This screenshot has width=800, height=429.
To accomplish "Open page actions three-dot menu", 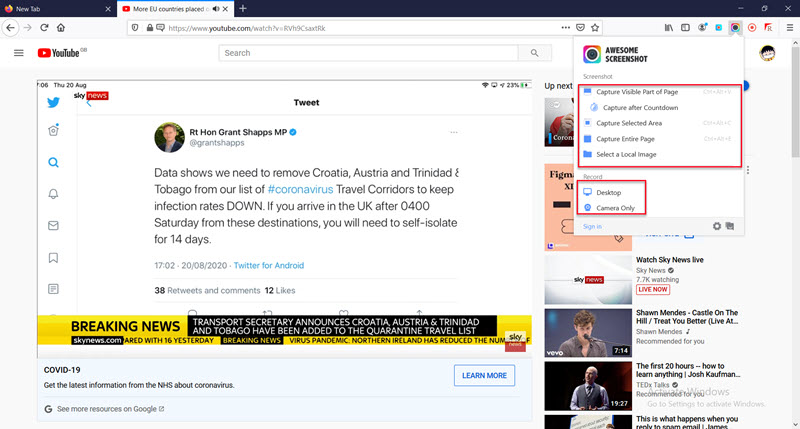I will [565, 28].
